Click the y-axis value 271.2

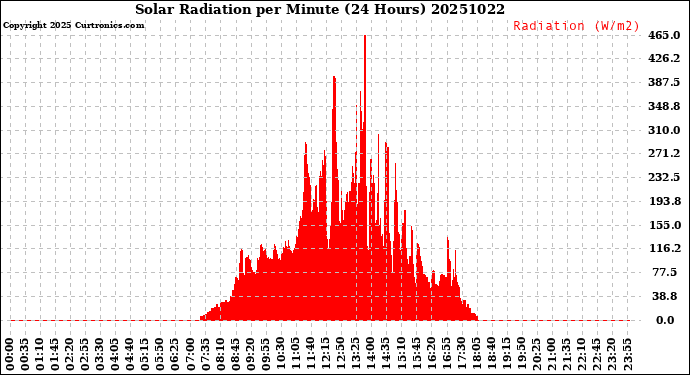click(664, 154)
